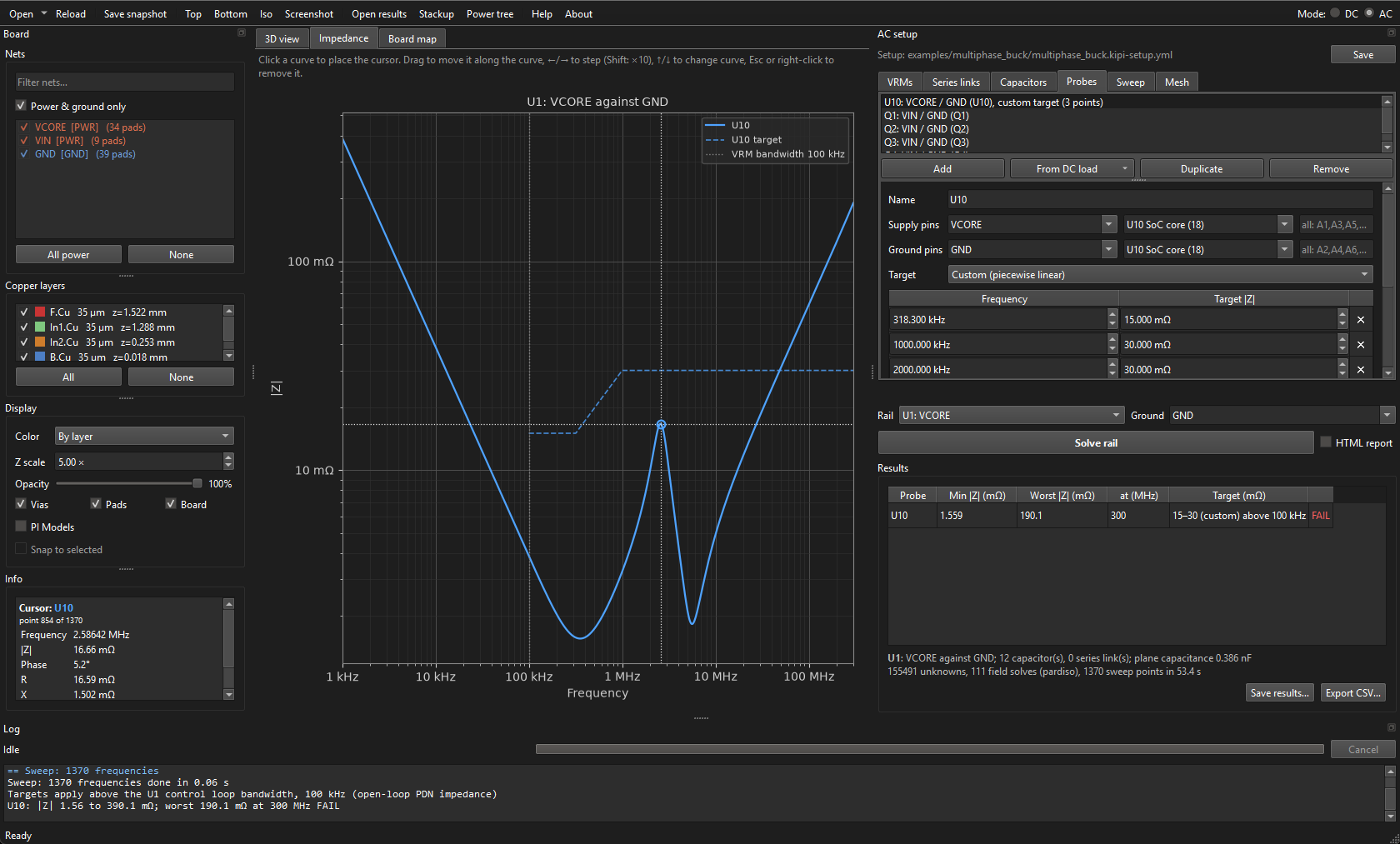Click the F.Cu red layer swatch

[40, 312]
